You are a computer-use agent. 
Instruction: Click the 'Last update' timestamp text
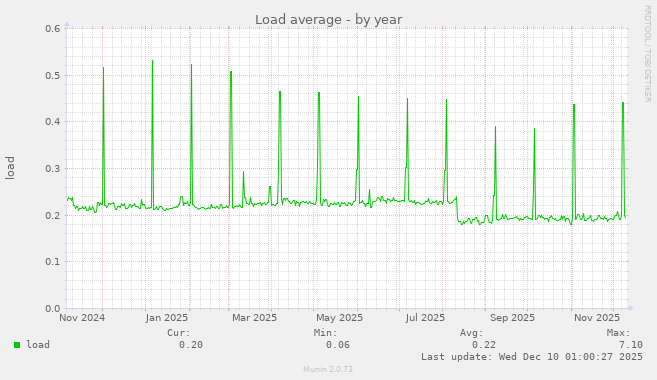pos(532,357)
